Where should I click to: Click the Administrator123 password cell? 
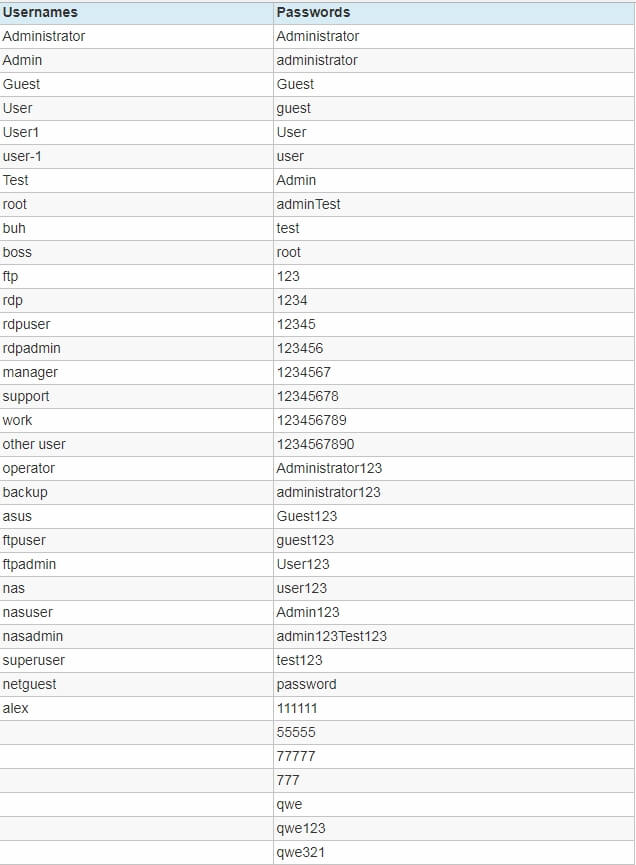tap(453, 468)
